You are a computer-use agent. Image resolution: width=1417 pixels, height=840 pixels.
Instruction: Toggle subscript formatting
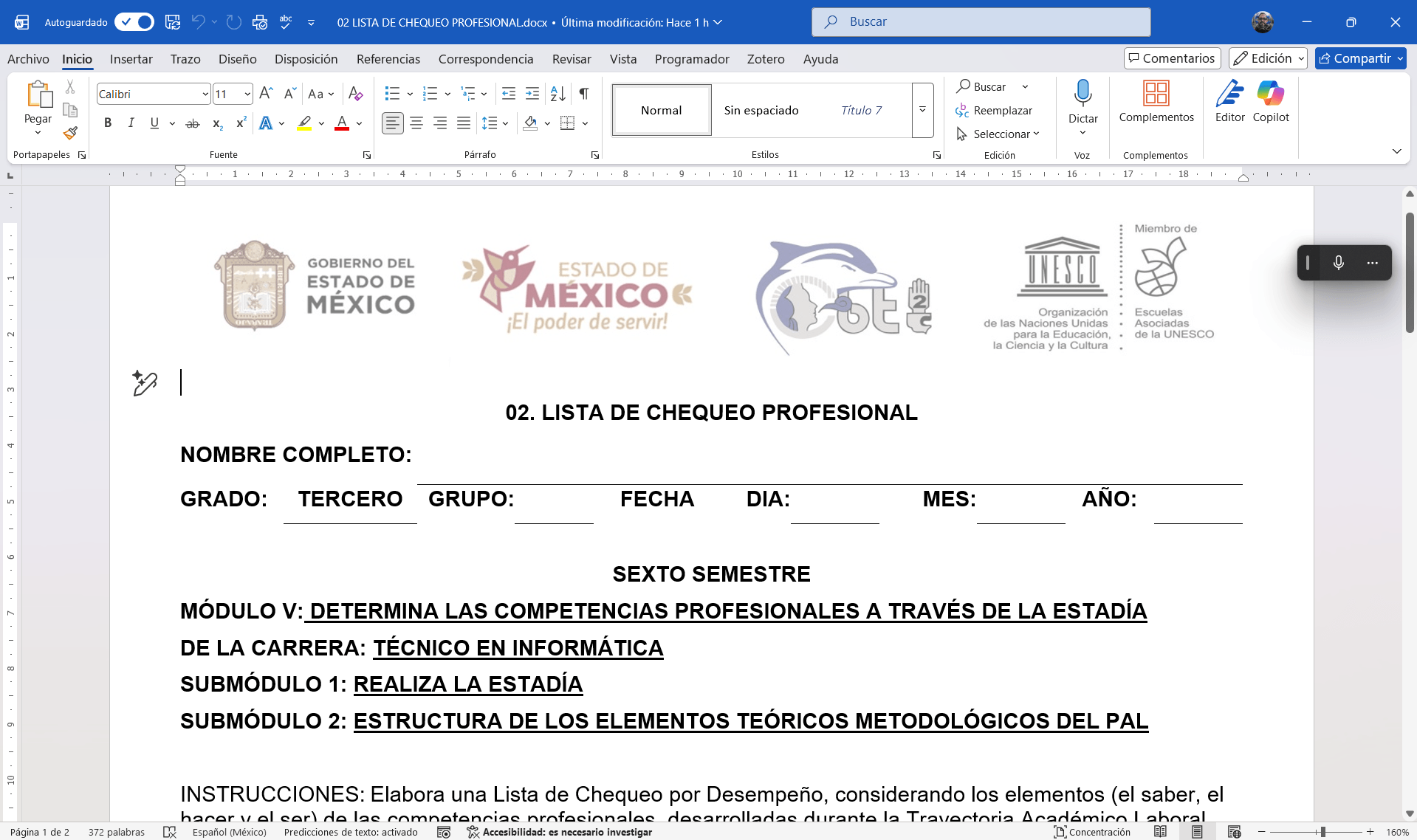(x=216, y=124)
